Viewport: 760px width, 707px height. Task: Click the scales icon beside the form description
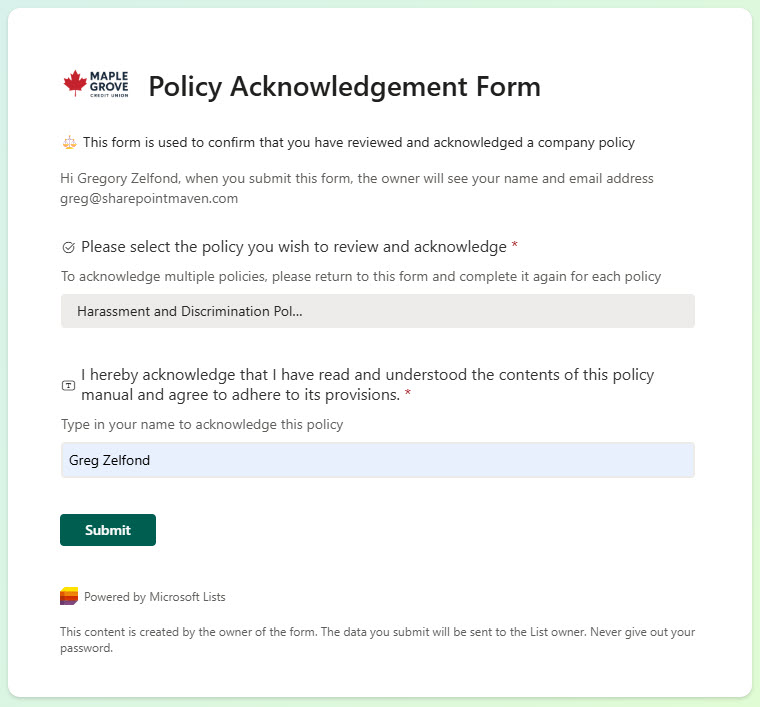(x=68, y=143)
